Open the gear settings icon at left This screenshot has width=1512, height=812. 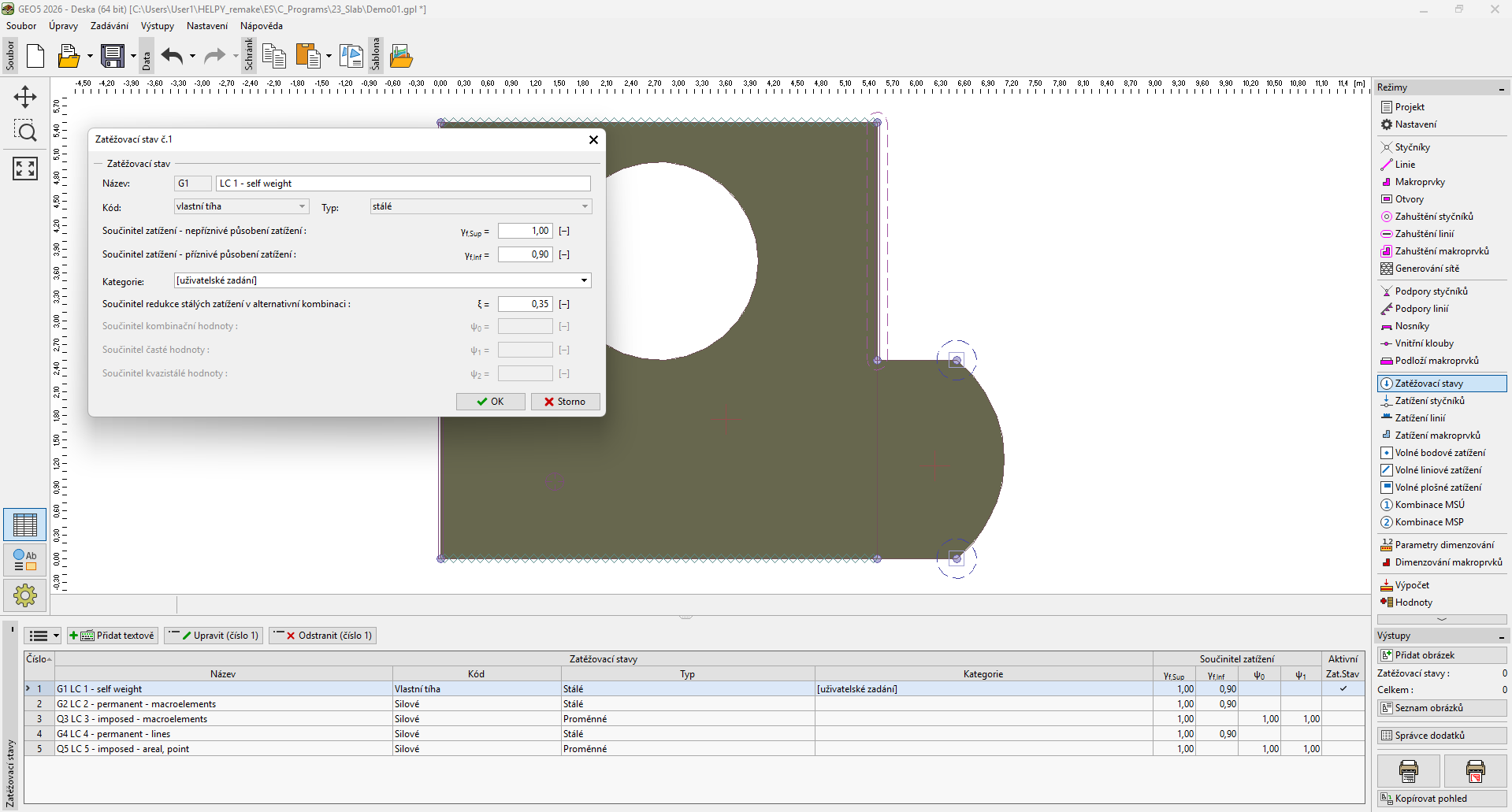pyautogui.click(x=25, y=595)
